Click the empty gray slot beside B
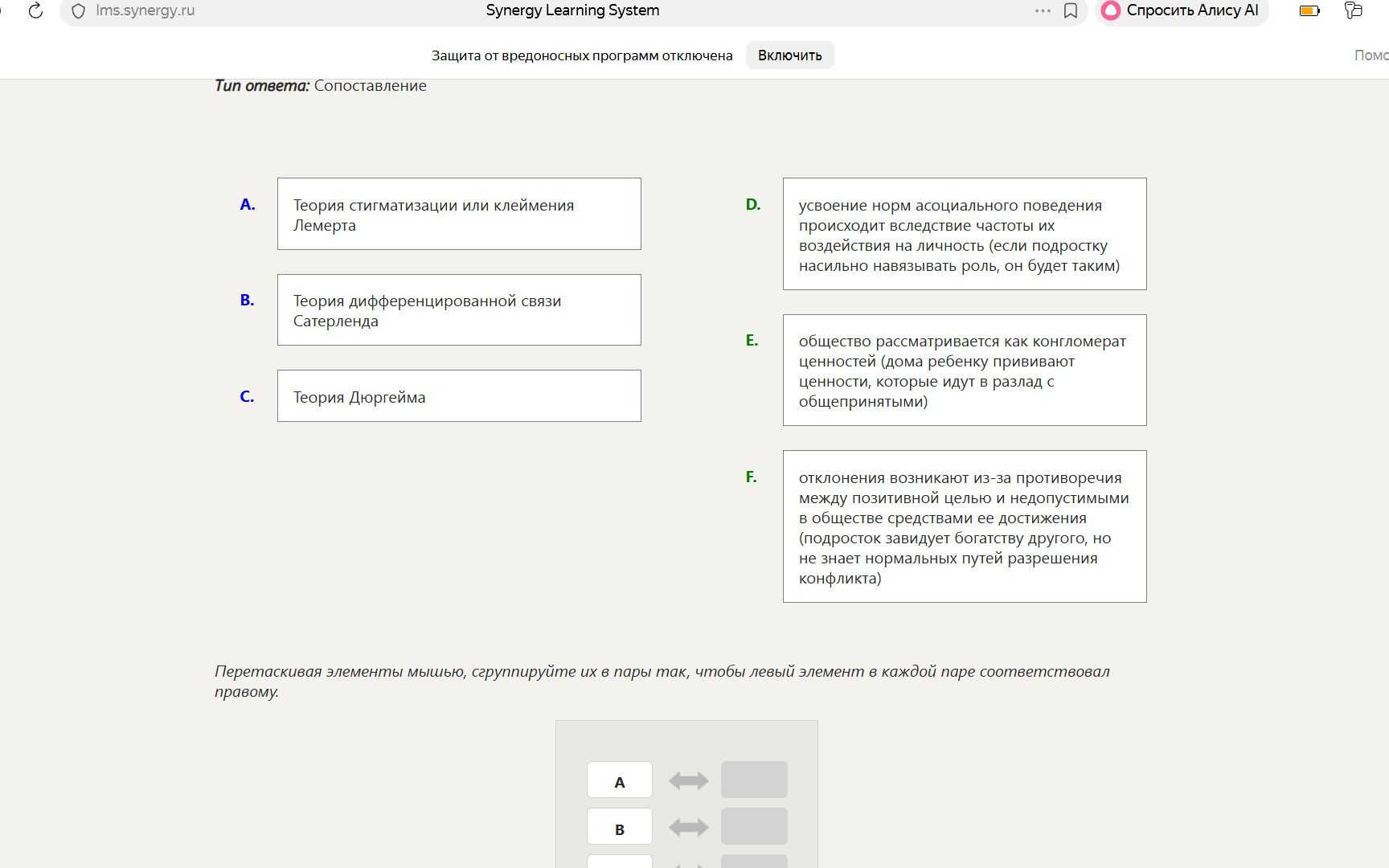 pos(754,826)
